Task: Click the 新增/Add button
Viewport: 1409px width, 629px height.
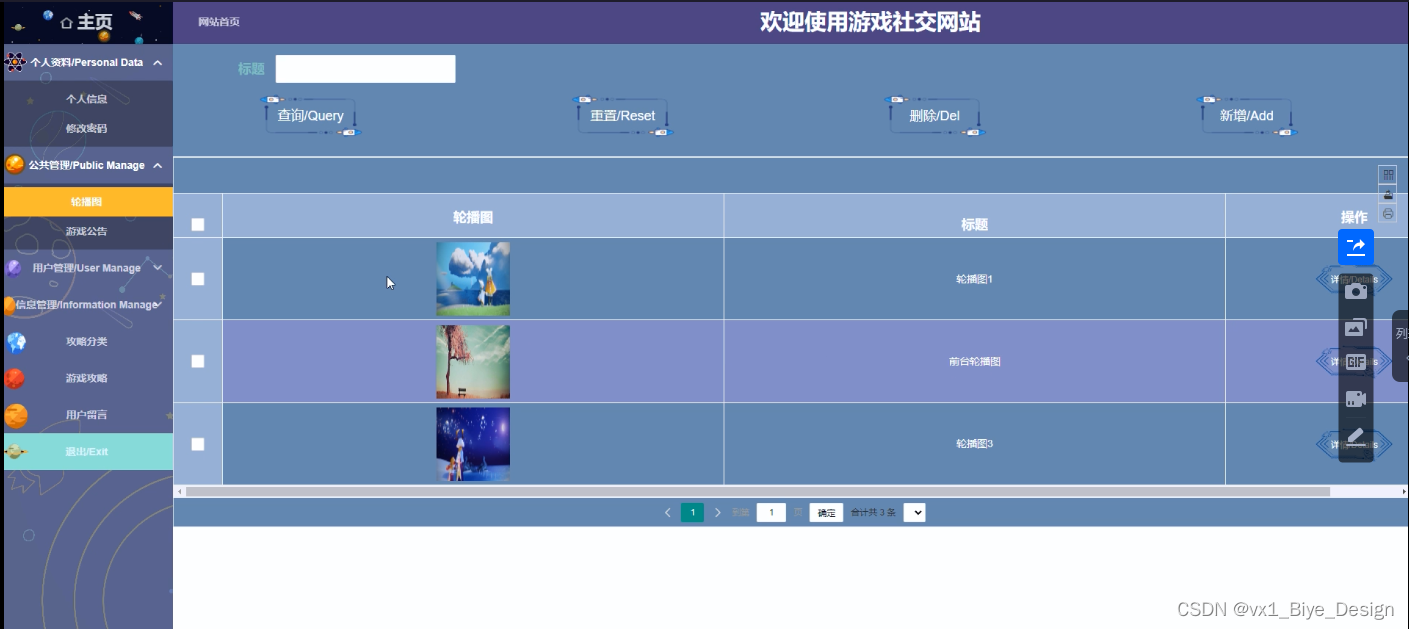Action: point(1247,116)
